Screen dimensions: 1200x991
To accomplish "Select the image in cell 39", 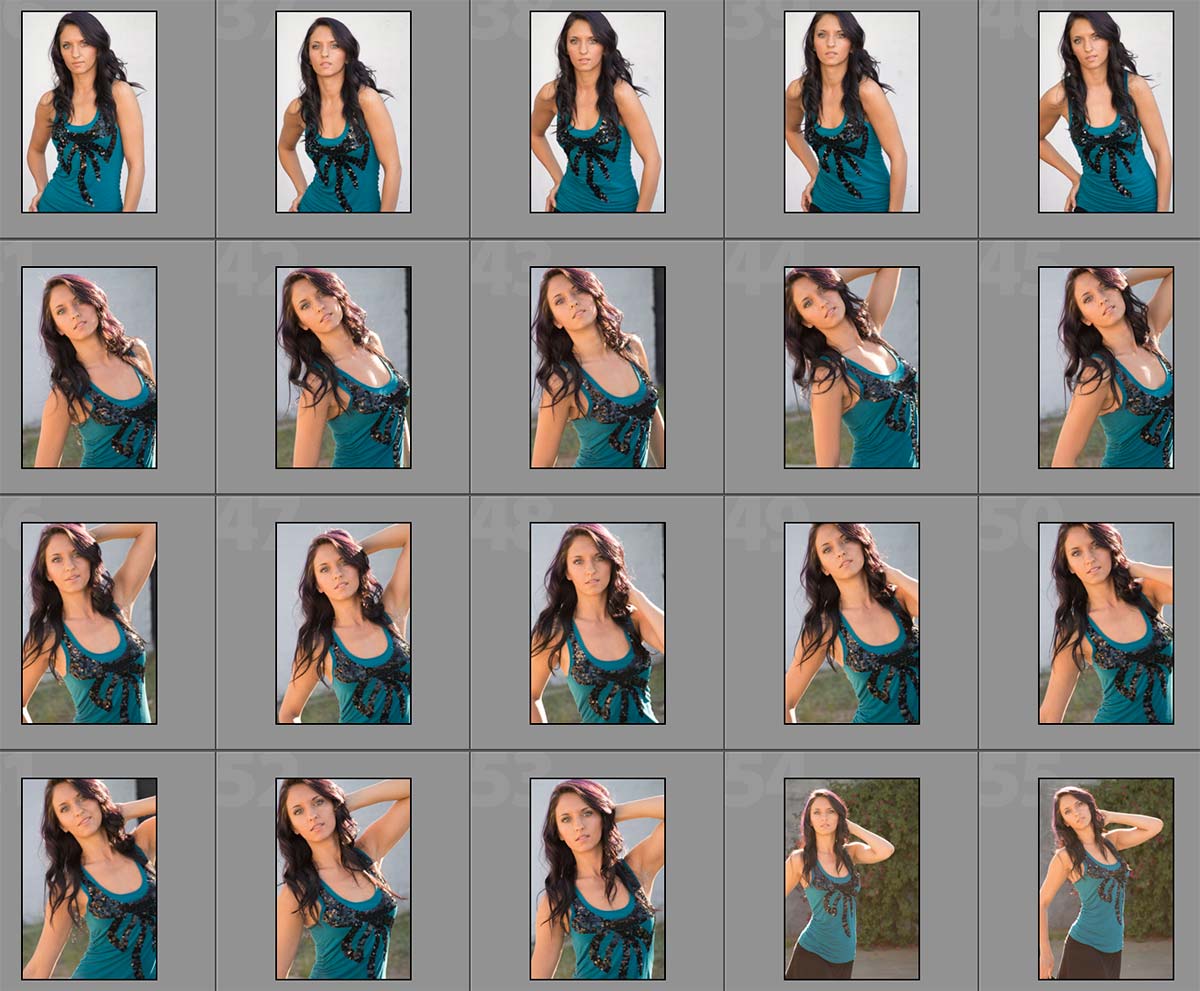I will pos(851,112).
